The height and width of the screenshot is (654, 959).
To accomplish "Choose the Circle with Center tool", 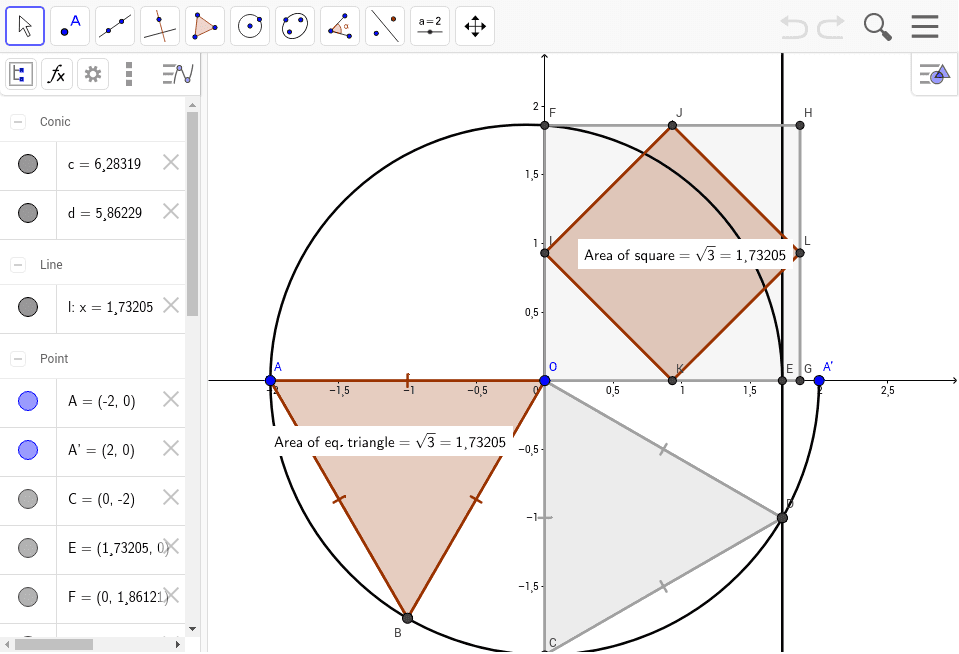I will click(249, 25).
